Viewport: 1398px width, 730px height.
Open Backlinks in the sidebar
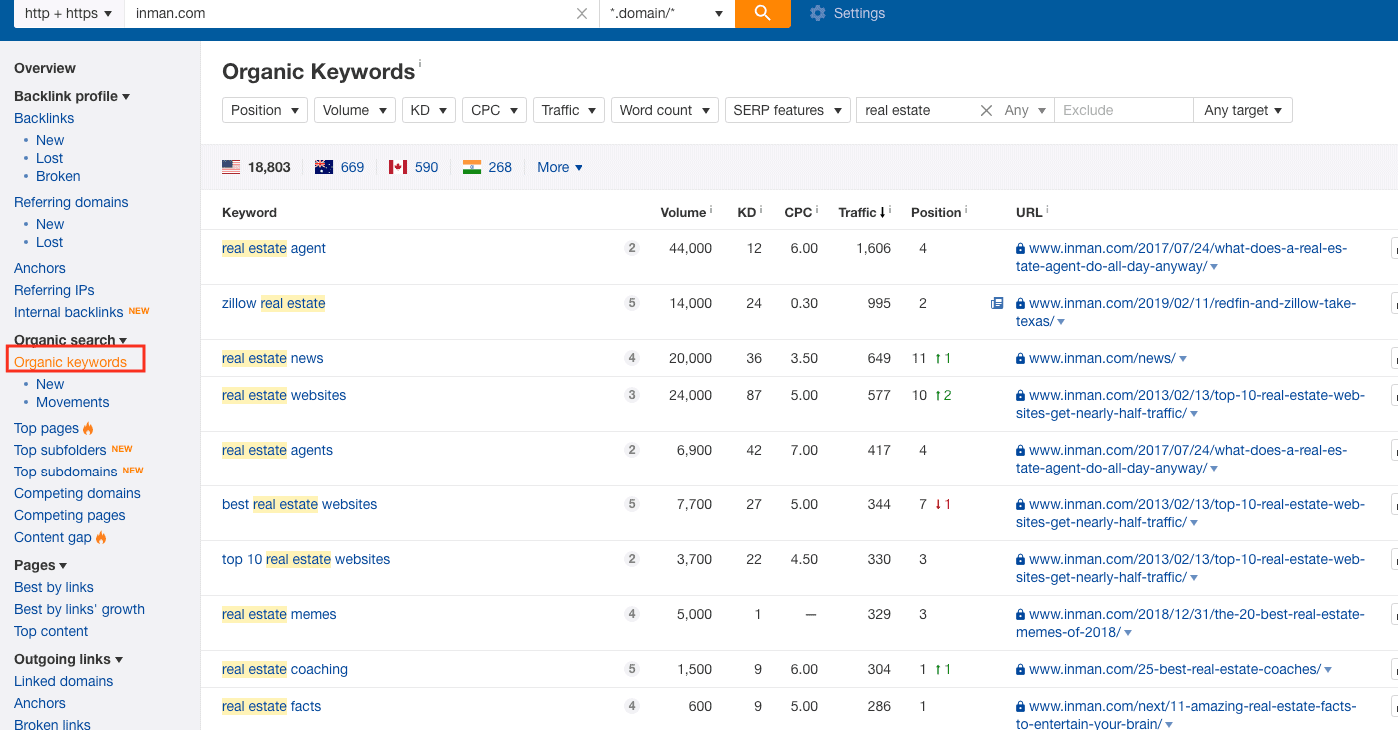pyautogui.click(x=44, y=118)
